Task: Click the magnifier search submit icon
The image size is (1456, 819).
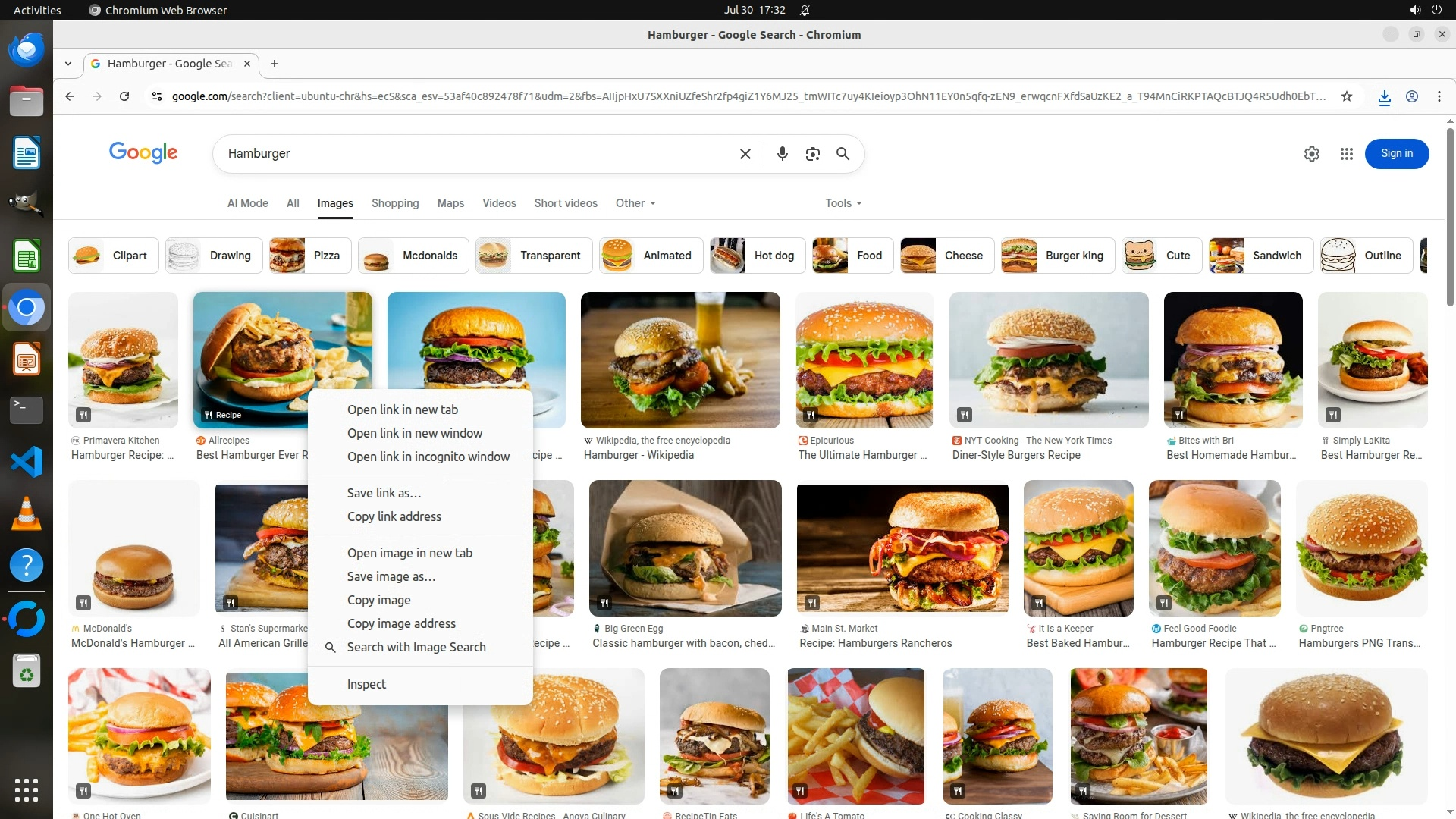Action: point(843,154)
